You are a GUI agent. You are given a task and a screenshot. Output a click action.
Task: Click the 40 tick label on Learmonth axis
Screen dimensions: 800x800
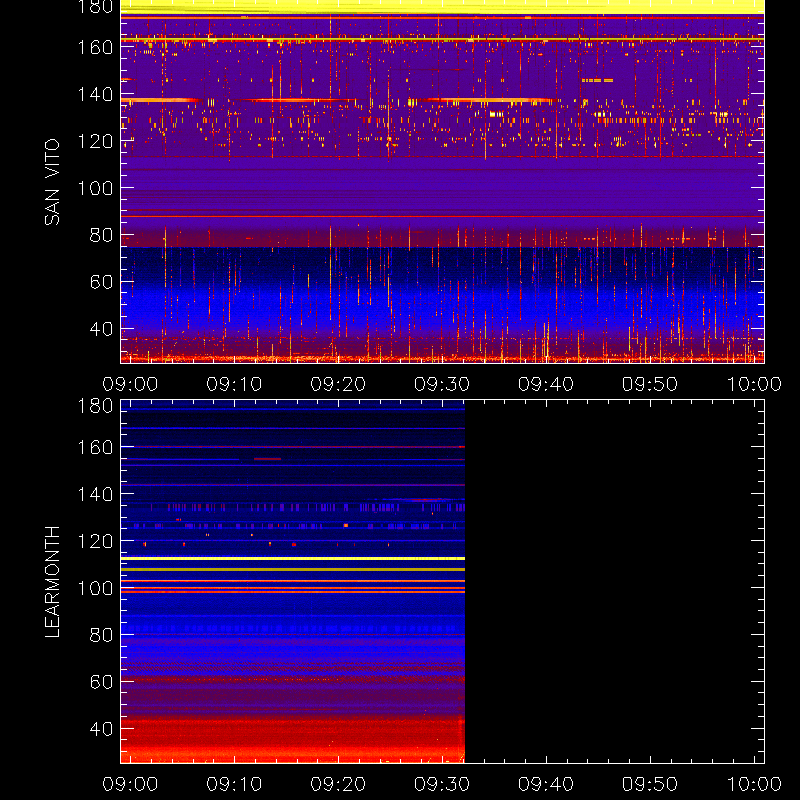click(102, 729)
